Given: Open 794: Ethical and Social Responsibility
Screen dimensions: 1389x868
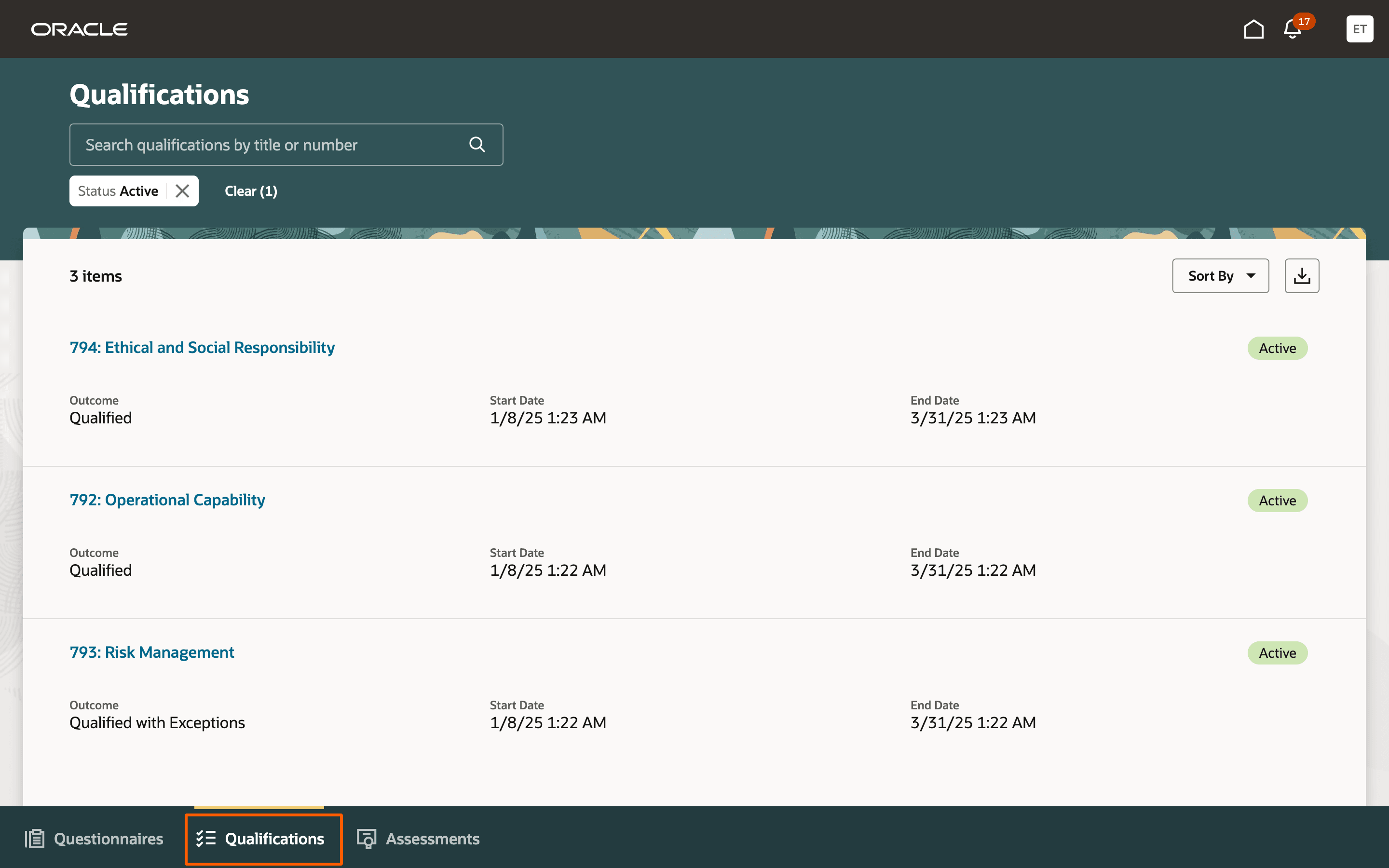Looking at the screenshot, I should click(202, 347).
